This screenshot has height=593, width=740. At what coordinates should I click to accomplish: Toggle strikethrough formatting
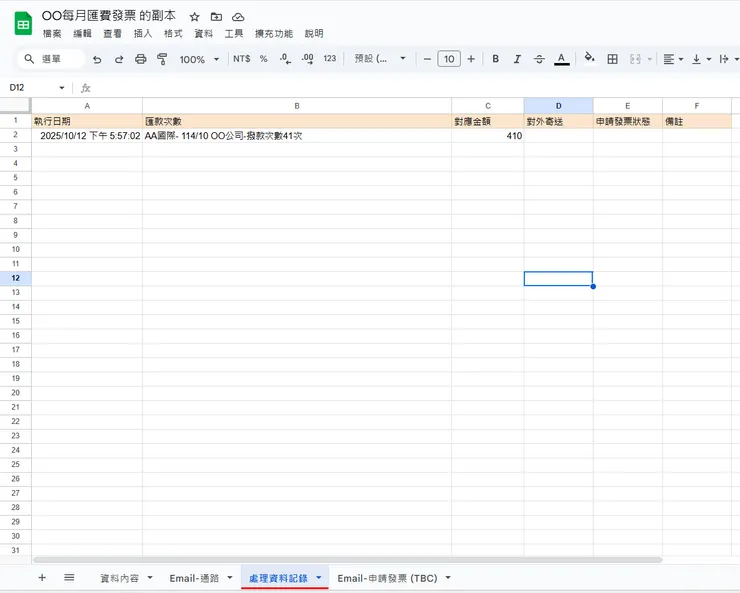pyautogui.click(x=539, y=59)
